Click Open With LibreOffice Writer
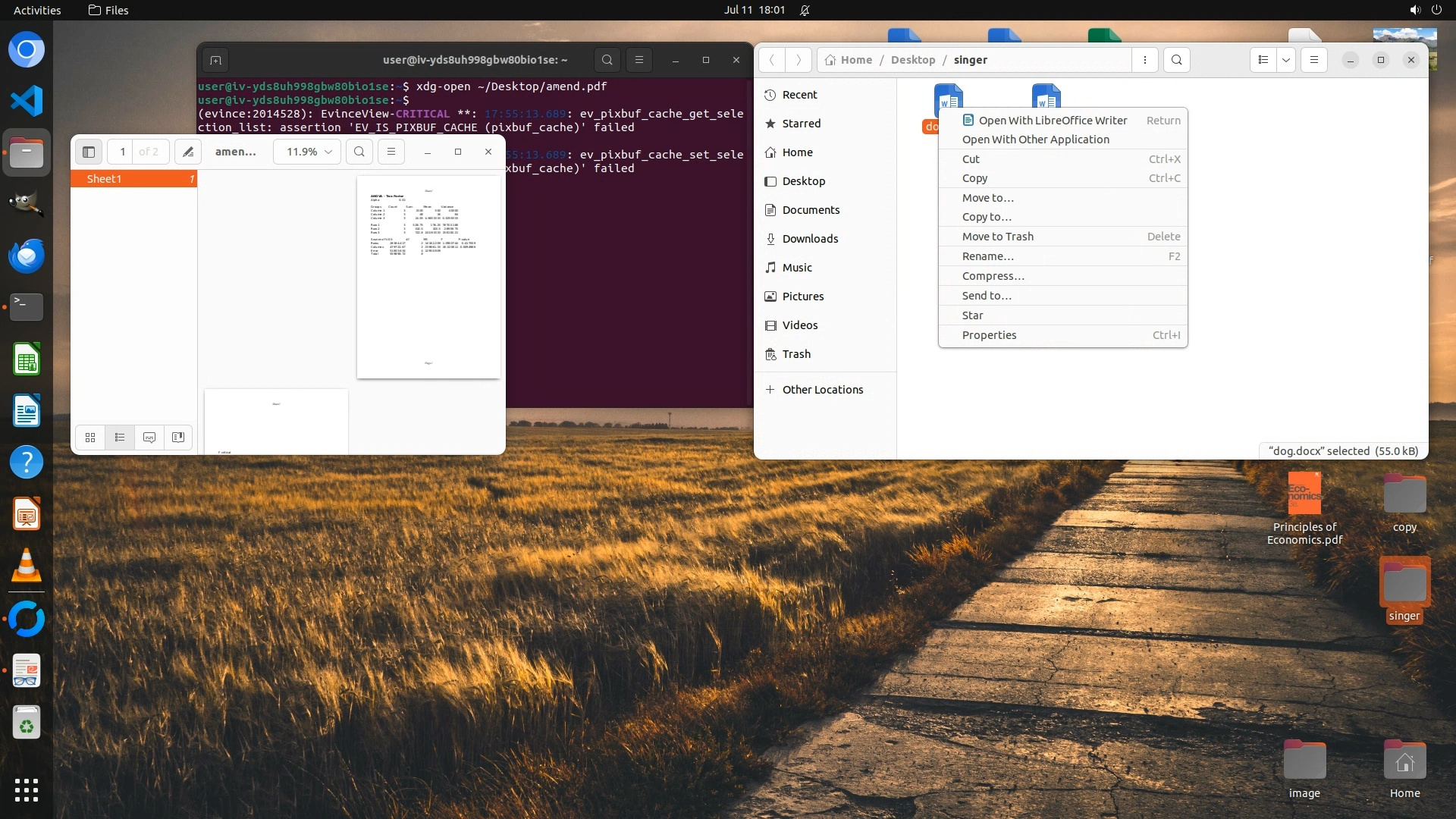Screen dimensions: 1456x819 coord(1052,120)
